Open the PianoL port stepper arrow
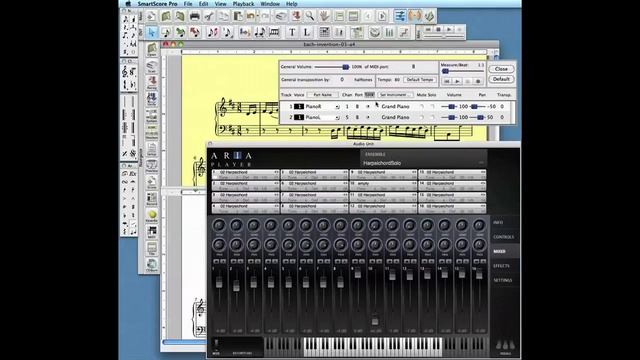Image resolution: width=640 pixels, height=360 pixels. pos(367,118)
